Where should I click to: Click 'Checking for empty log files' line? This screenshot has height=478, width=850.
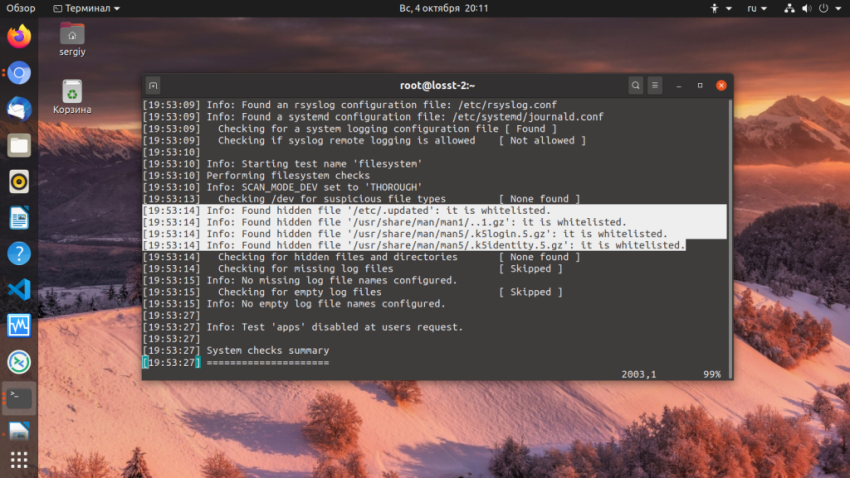300,292
